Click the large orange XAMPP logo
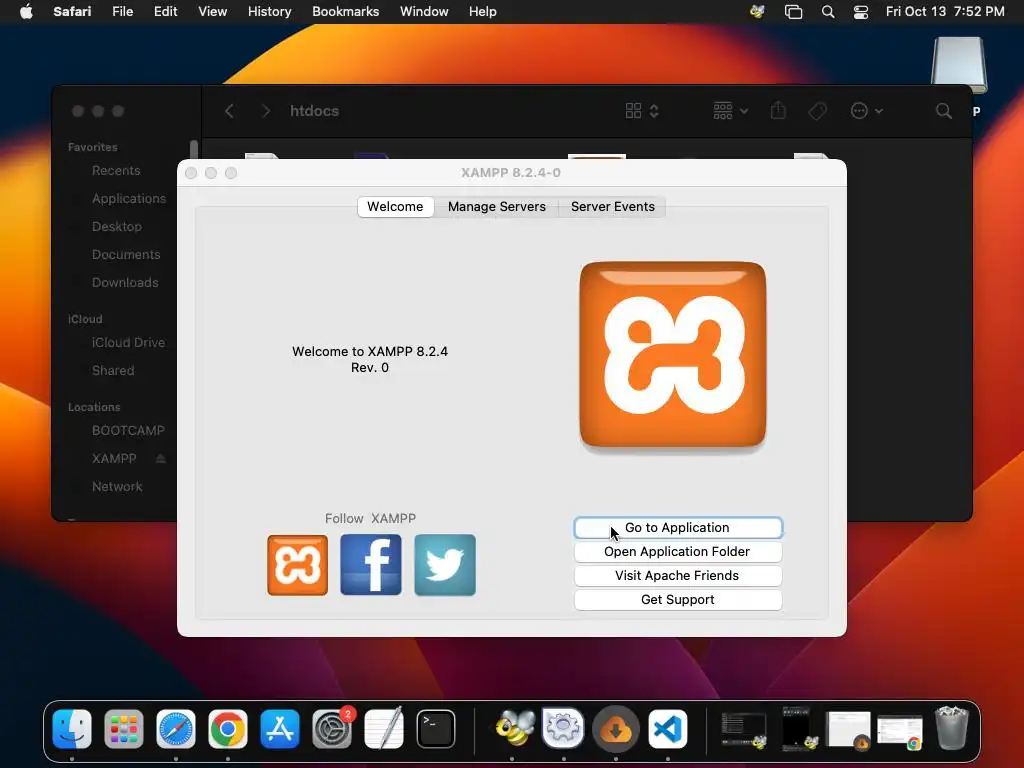The height and width of the screenshot is (768, 1024). point(673,354)
